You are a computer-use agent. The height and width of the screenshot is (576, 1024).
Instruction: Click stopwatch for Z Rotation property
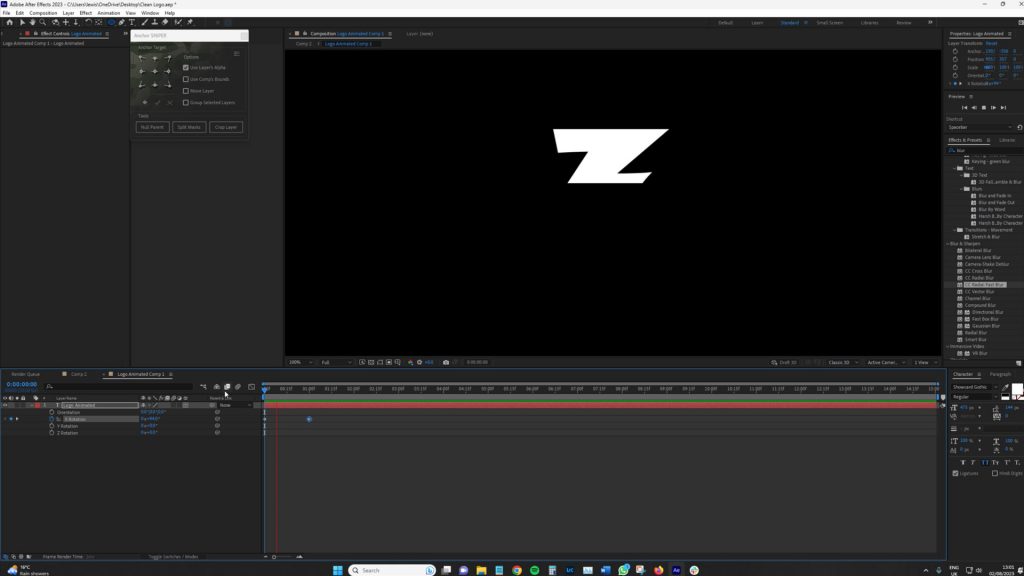52,432
